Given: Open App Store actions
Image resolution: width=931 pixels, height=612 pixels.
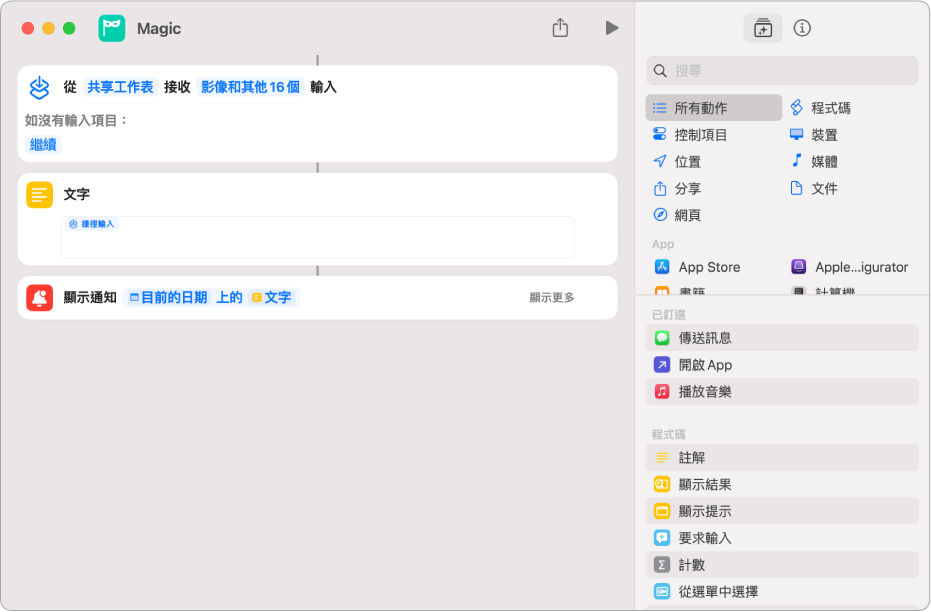Looking at the screenshot, I should coord(697,267).
